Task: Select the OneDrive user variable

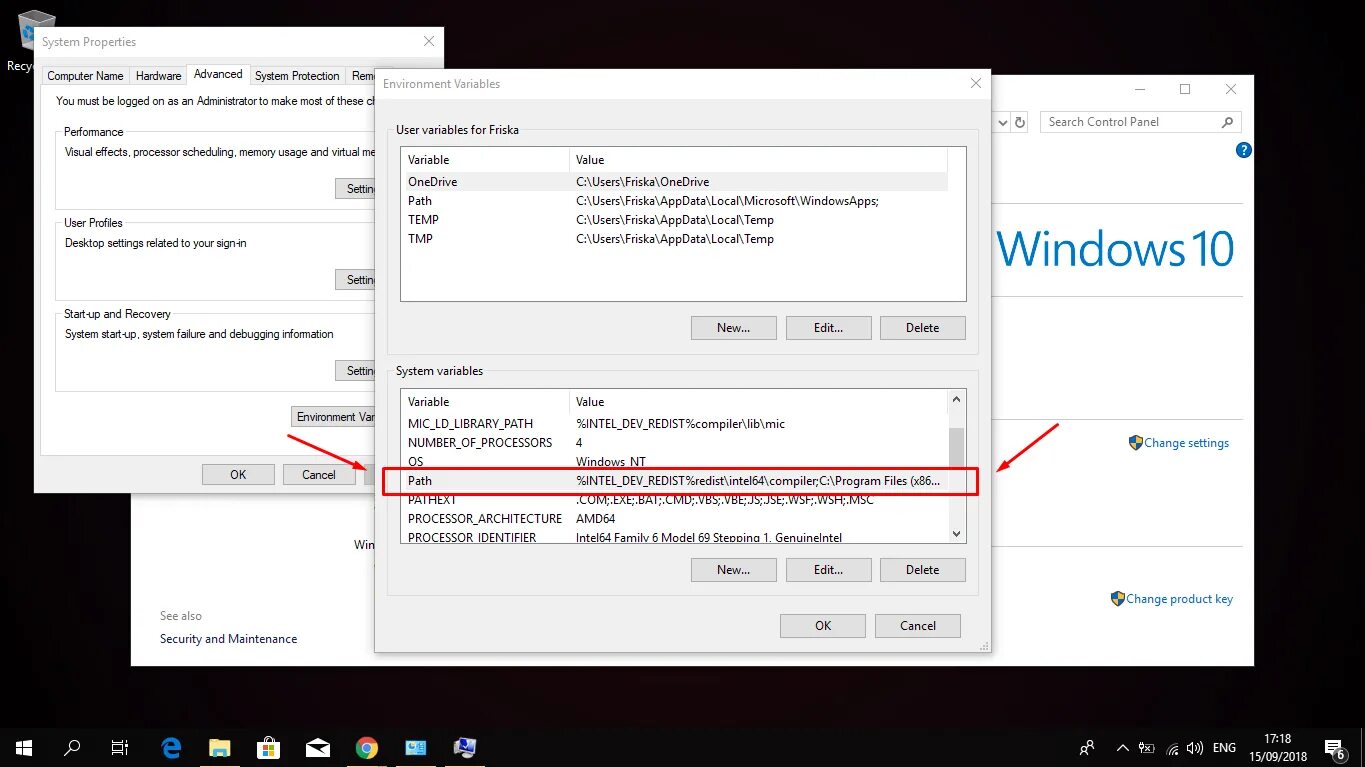Action: point(675,182)
